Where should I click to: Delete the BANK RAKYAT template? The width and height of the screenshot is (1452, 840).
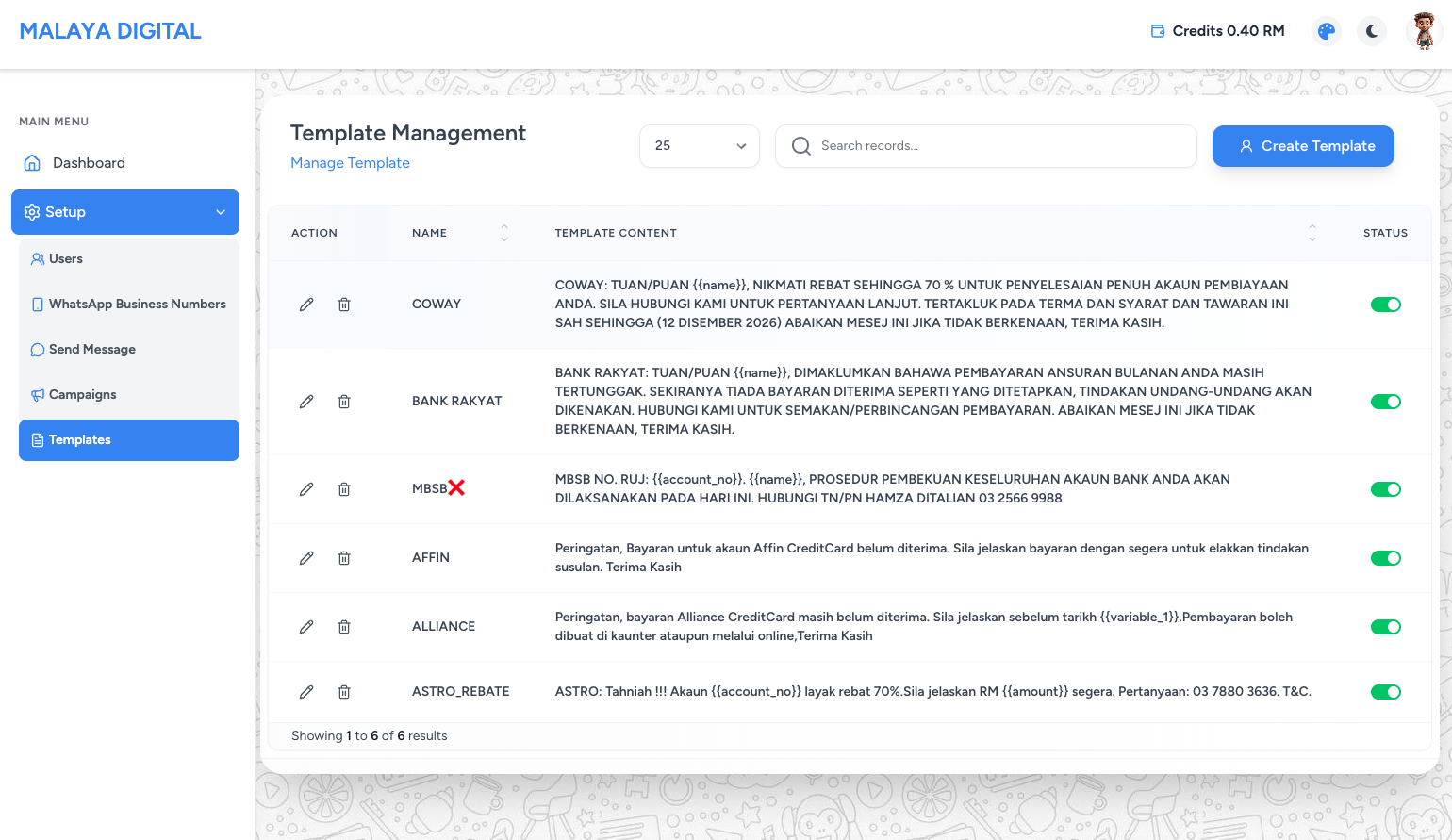click(344, 402)
